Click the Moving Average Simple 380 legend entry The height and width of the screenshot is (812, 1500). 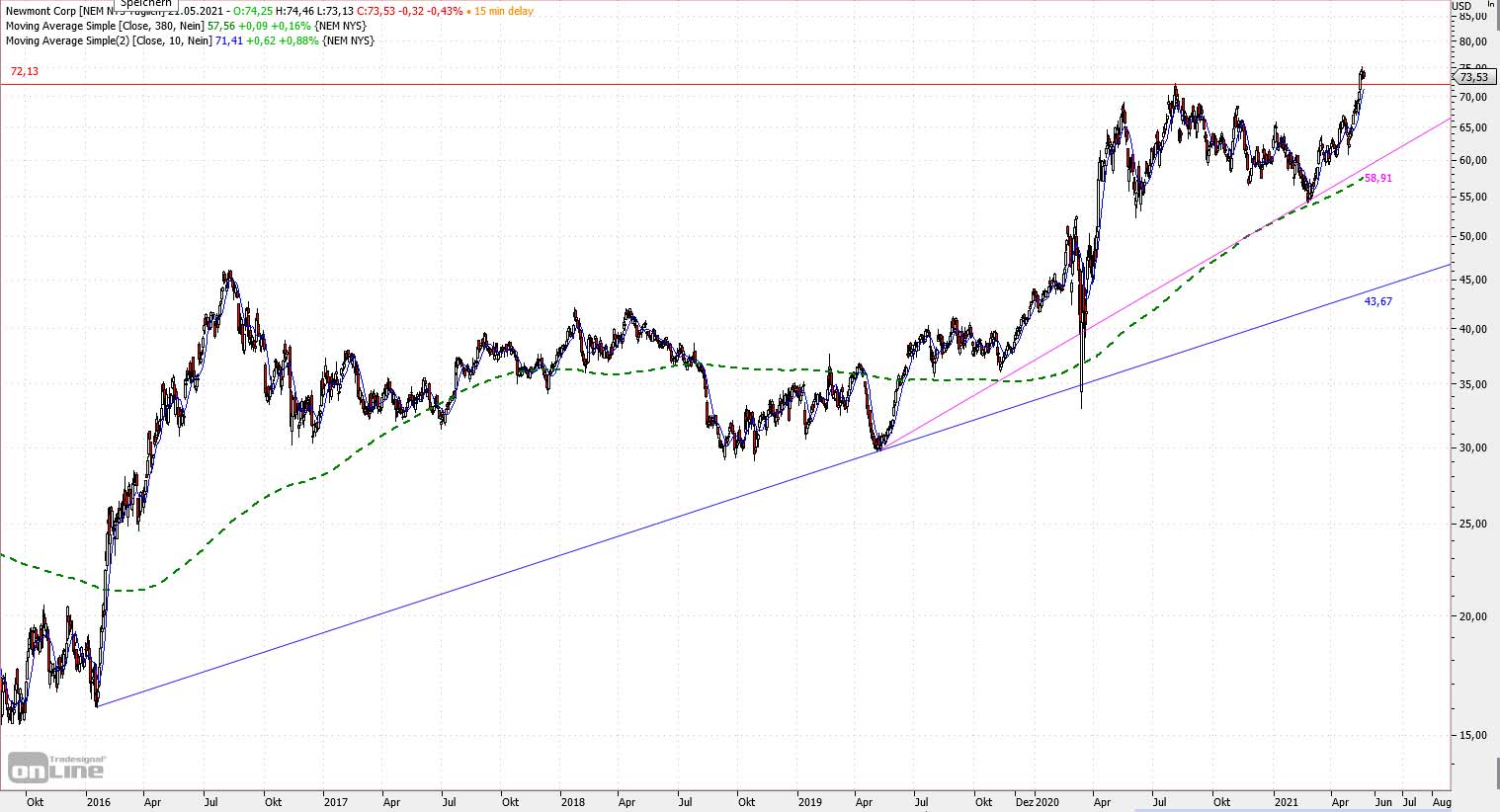(x=186, y=26)
